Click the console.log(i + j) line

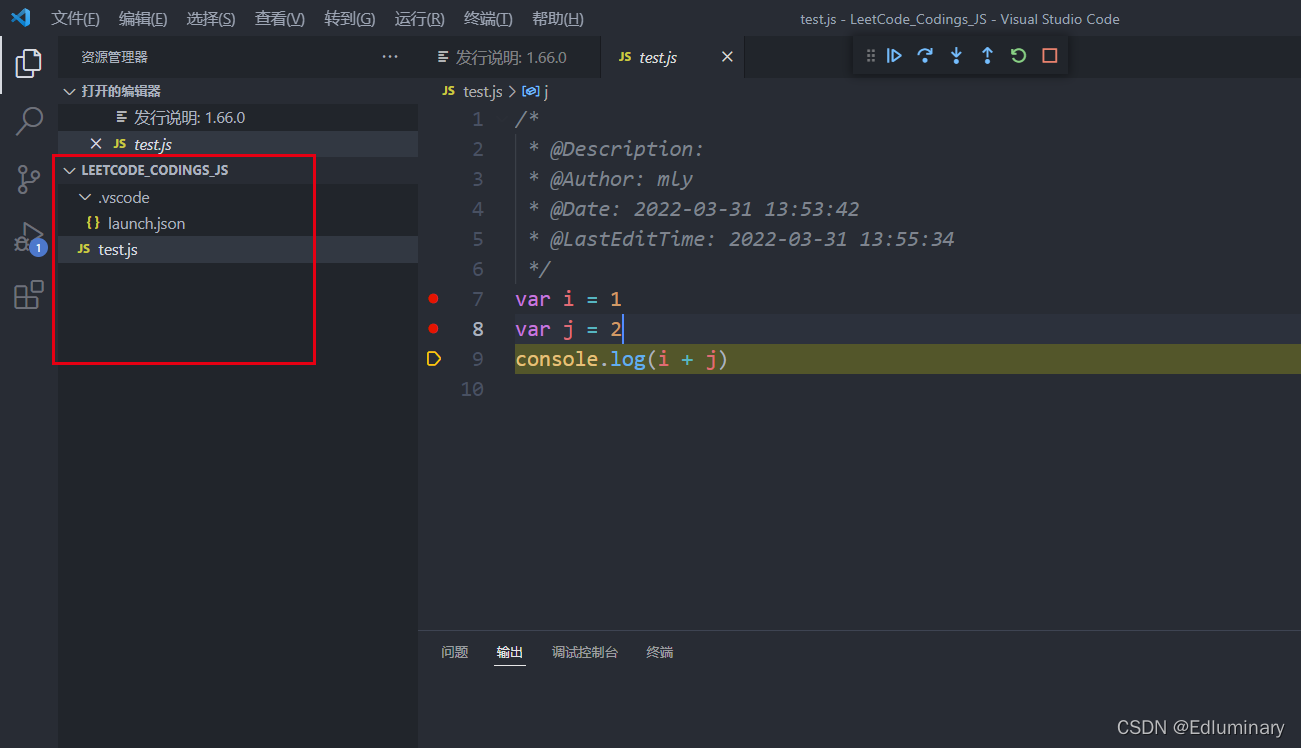[x=621, y=359]
